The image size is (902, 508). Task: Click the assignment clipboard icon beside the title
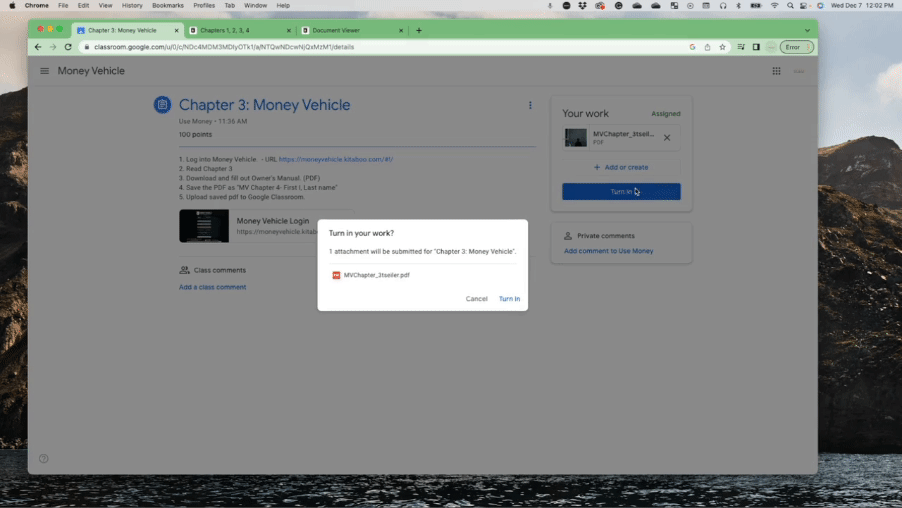(162, 105)
